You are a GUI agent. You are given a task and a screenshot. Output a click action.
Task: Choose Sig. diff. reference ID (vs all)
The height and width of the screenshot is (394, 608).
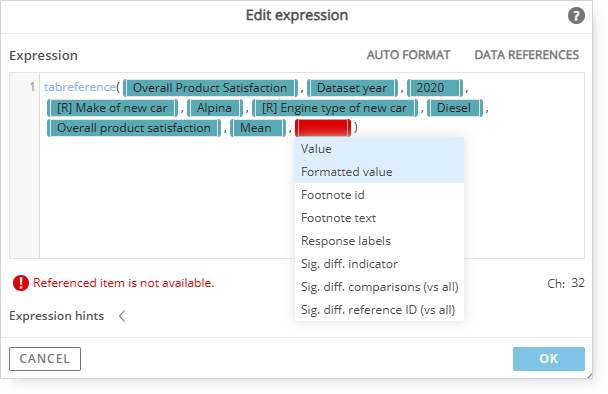pyautogui.click(x=379, y=310)
